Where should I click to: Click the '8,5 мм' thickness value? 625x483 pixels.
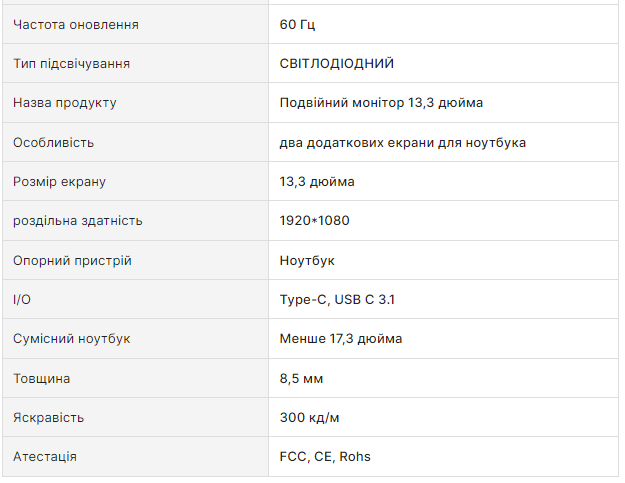coord(302,379)
